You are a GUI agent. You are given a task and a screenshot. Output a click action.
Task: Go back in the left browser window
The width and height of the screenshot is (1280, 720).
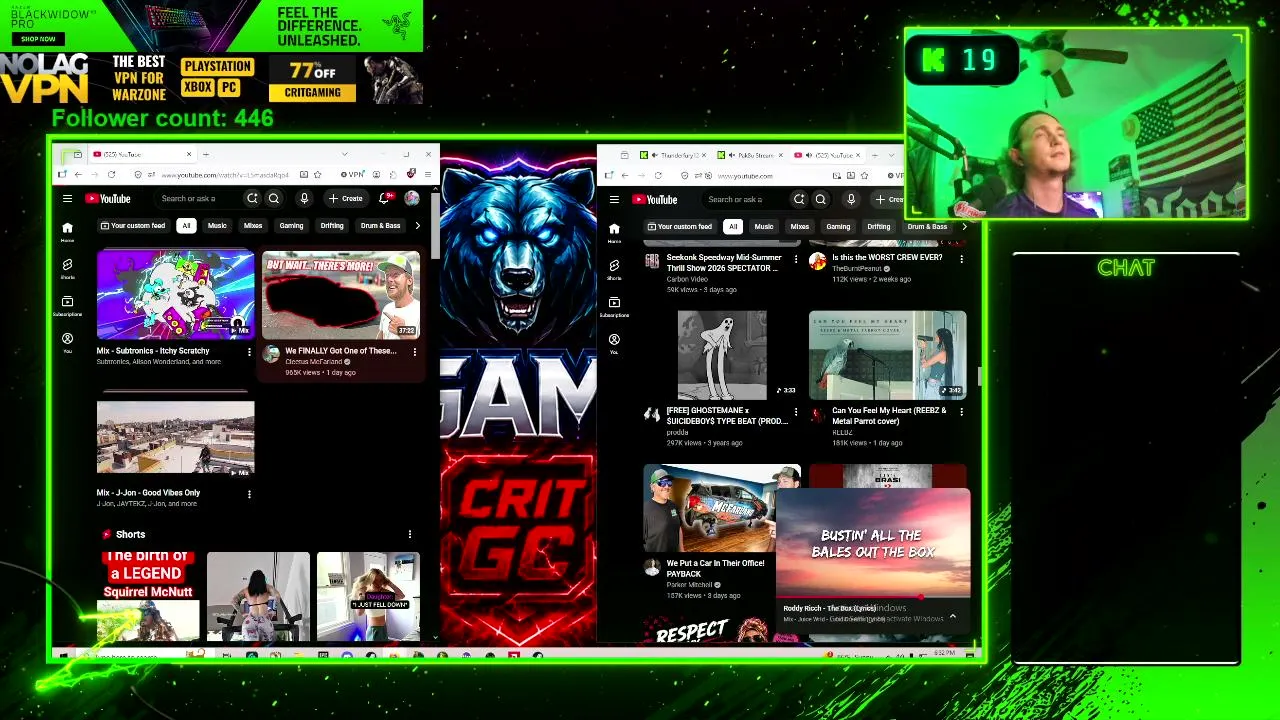tap(78, 175)
